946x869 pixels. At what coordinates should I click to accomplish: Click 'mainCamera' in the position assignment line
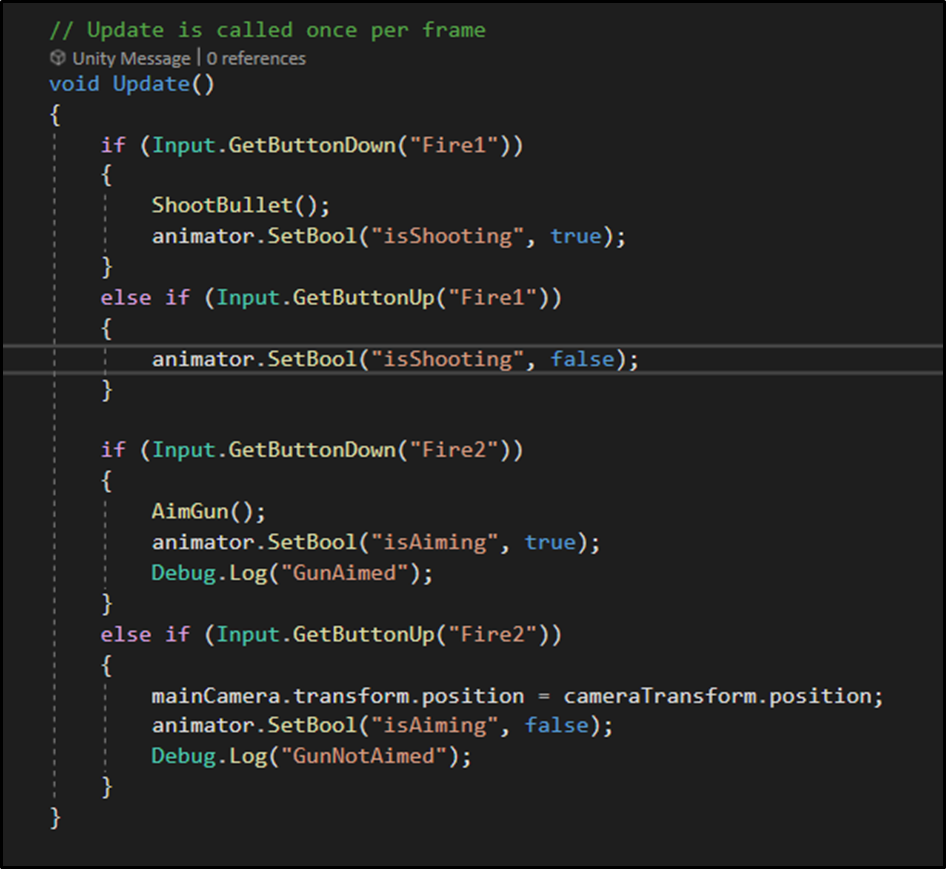click(x=215, y=696)
